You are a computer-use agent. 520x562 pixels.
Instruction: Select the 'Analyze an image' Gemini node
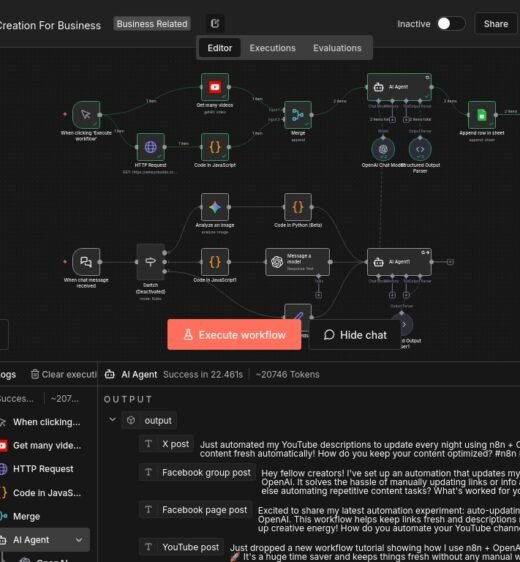pos(215,207)
